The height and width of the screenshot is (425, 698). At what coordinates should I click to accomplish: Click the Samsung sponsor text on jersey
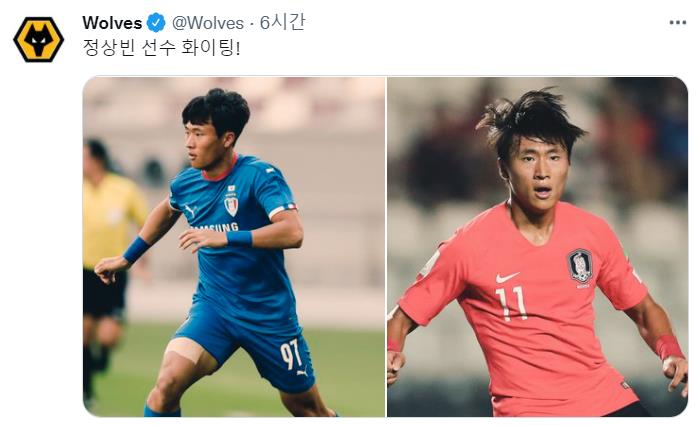click(x=215, y=228)
